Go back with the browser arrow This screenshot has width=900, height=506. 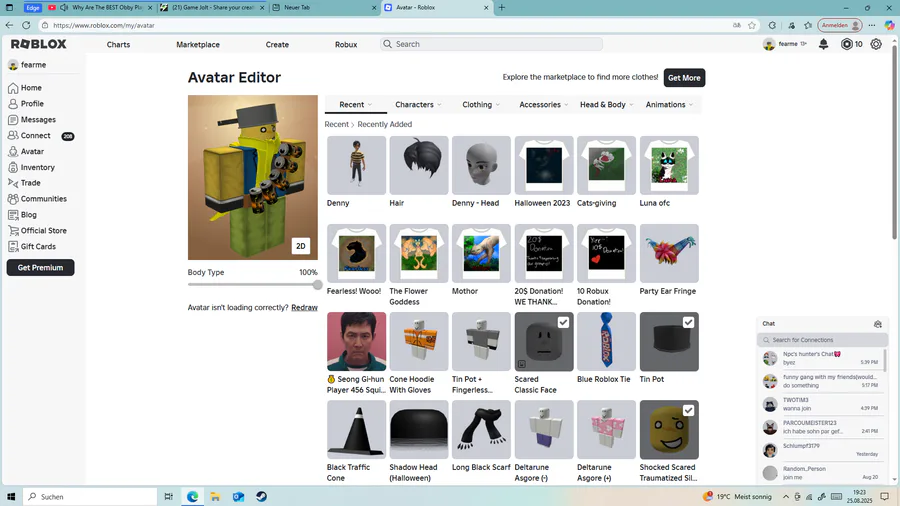point(9,25)
